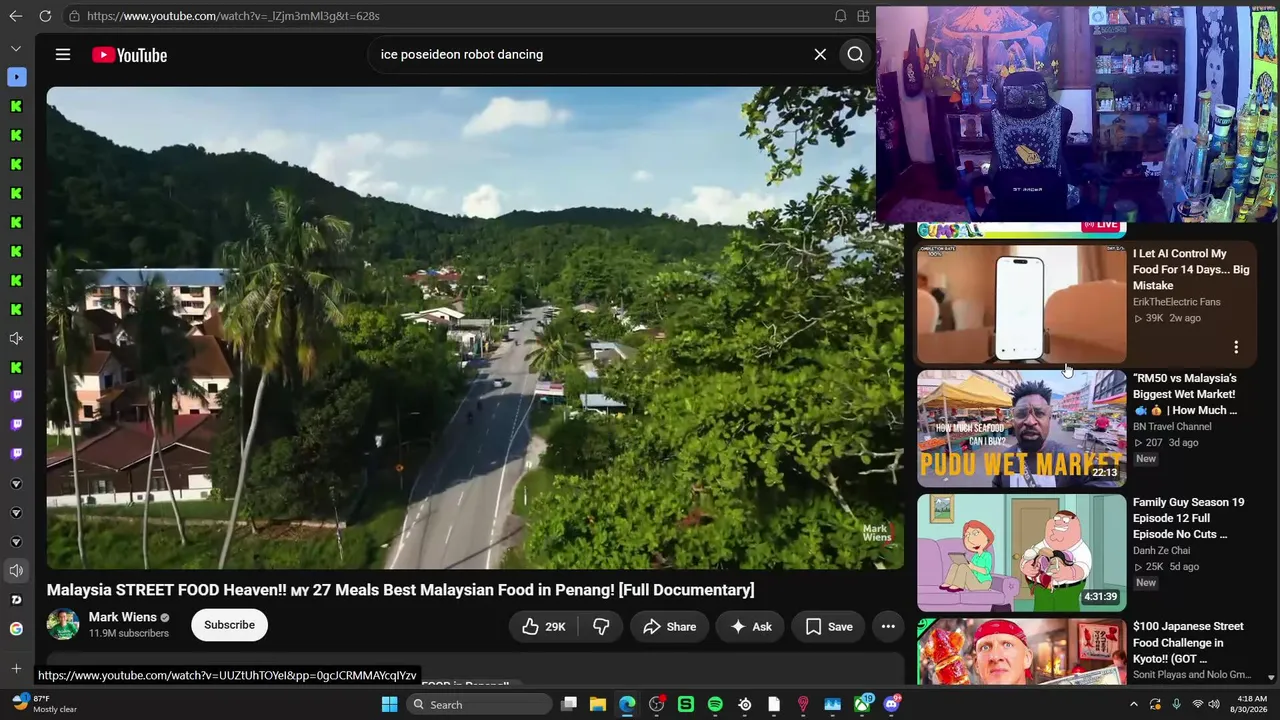
Task: Open Discord from the taskbar
Action: 891,705
